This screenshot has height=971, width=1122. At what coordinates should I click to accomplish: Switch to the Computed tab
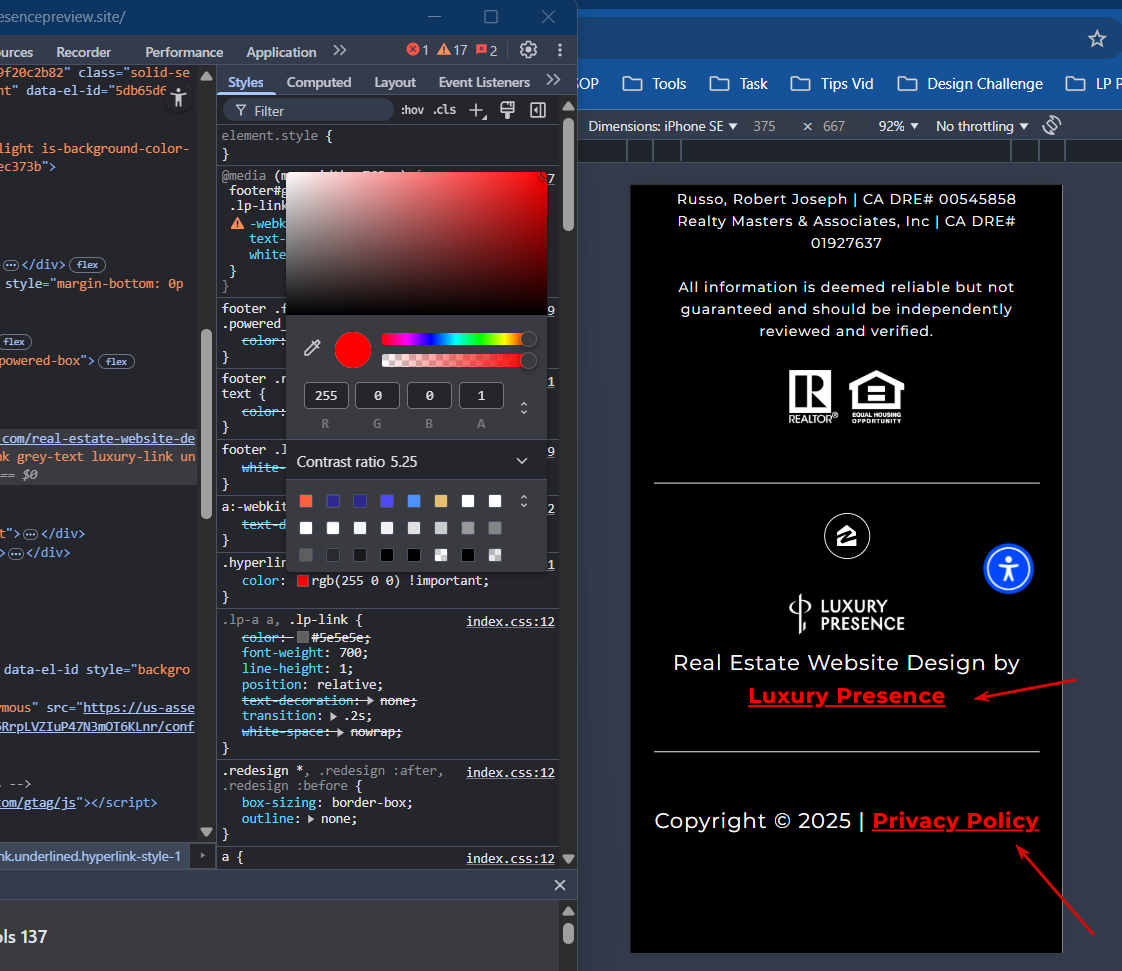tap(319, 82)
